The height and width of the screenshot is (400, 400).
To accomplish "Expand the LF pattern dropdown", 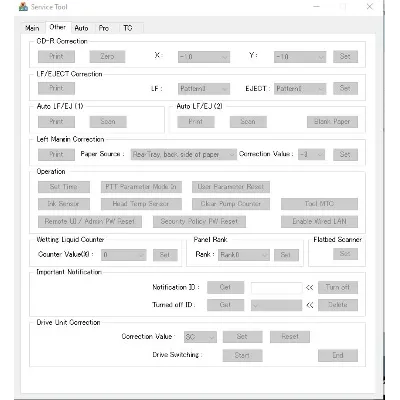I will (204, 89).
